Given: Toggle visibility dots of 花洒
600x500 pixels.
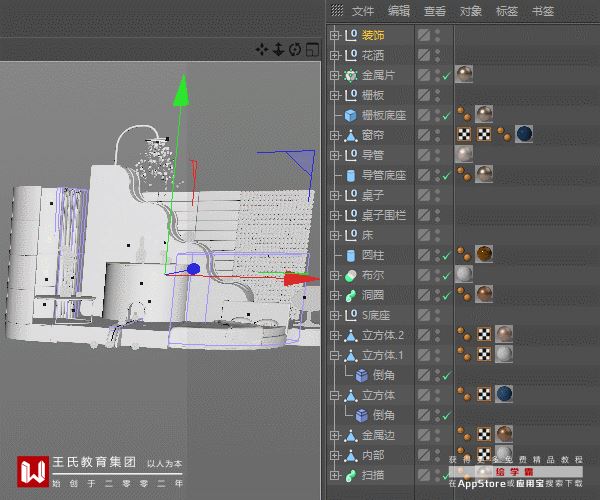Looking at the screenshot, I should click(x=437, y=55).
